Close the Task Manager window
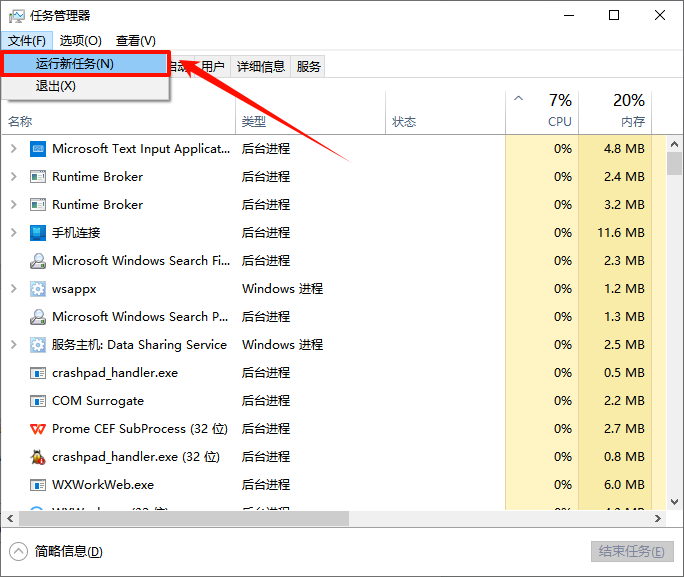 tap(660, 16)
